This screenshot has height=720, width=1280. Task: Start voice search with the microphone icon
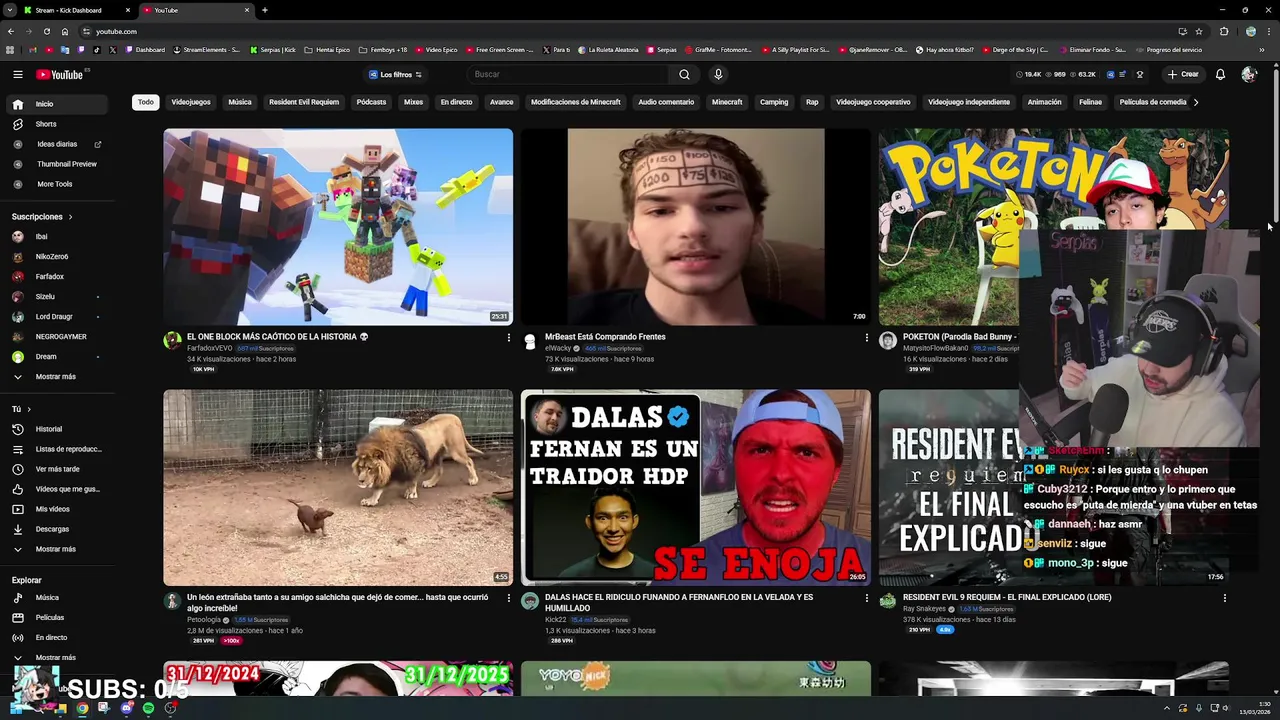[x=718, y=74]
